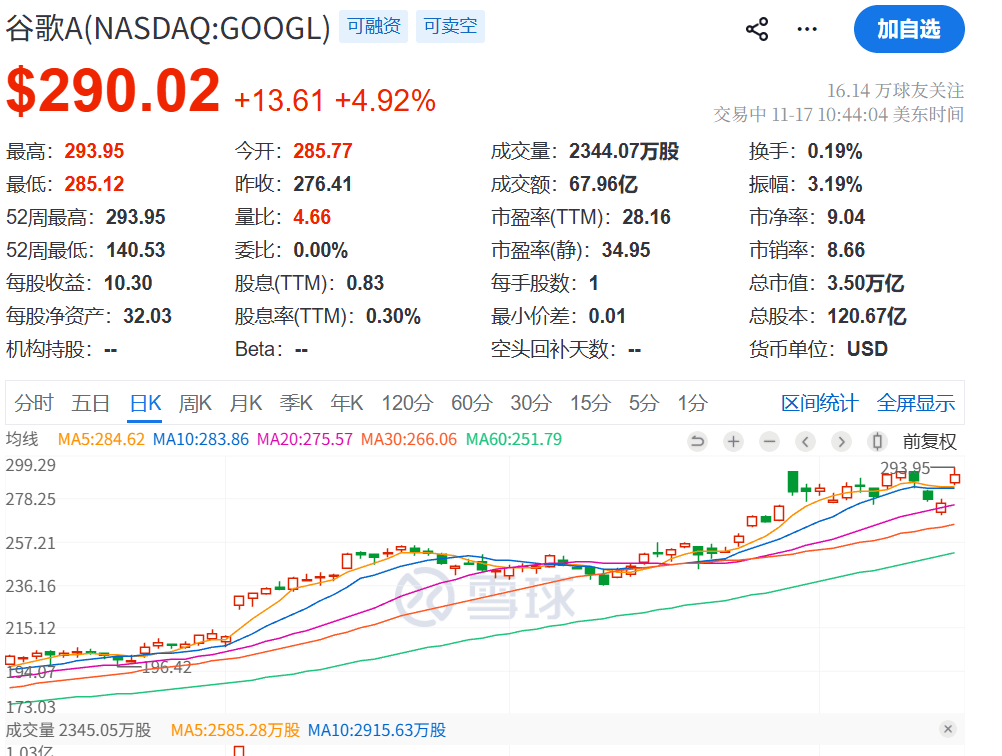This screenshot has width=1002, height=756.
Task: Zoom out the chart with minus icon
Action: pos(769,441)
